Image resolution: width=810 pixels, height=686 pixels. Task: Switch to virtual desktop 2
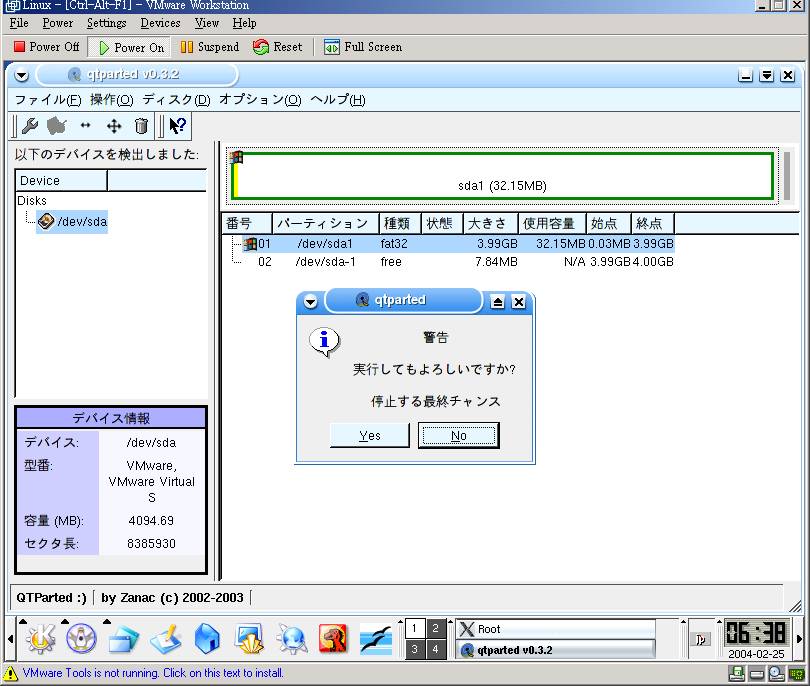click(435, 629)
